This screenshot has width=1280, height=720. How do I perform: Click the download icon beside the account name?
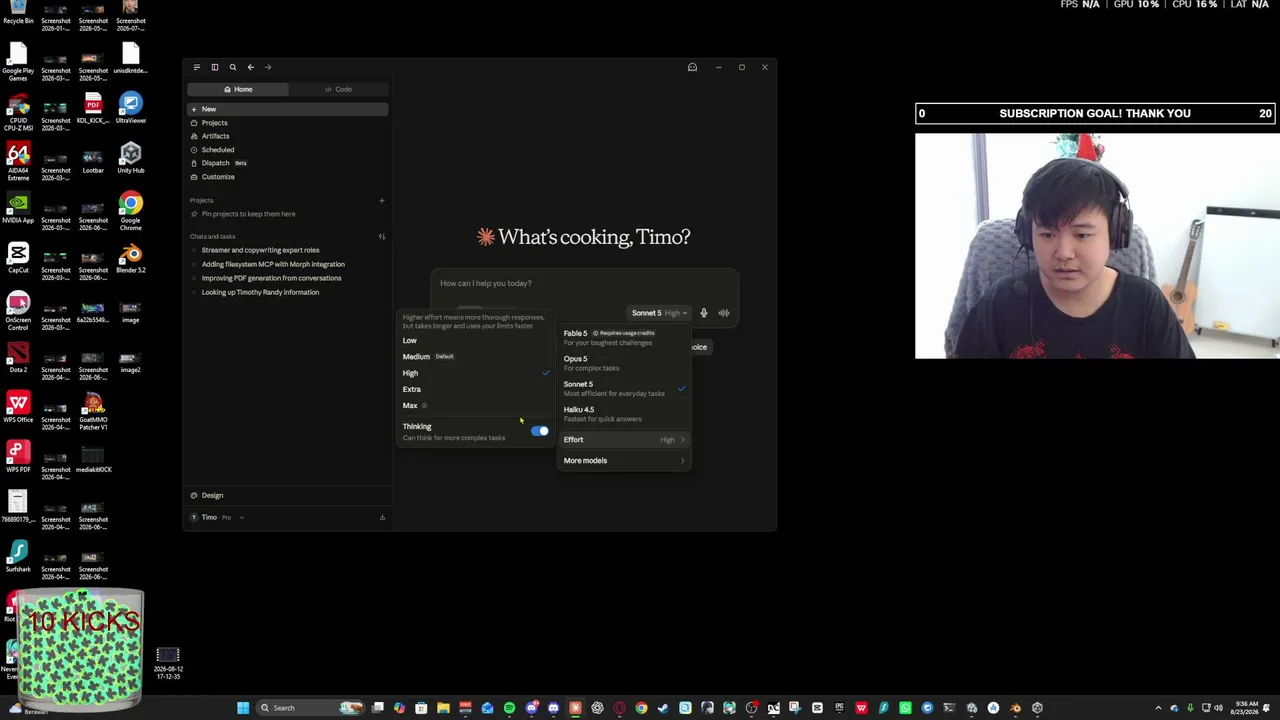pos(382,517)
